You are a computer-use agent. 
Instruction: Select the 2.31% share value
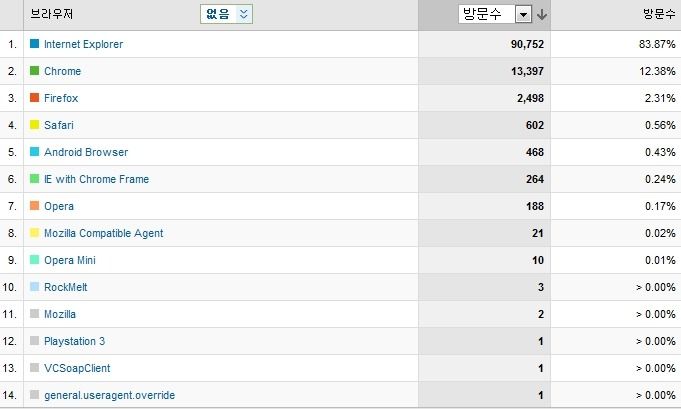point(660,98)
